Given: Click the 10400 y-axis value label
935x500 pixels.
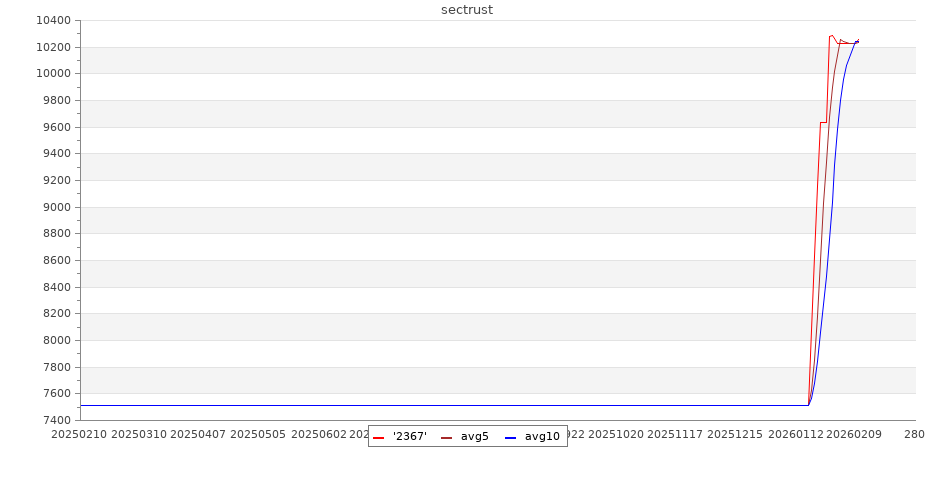Looking at the screenshot, I should (52, 21).
